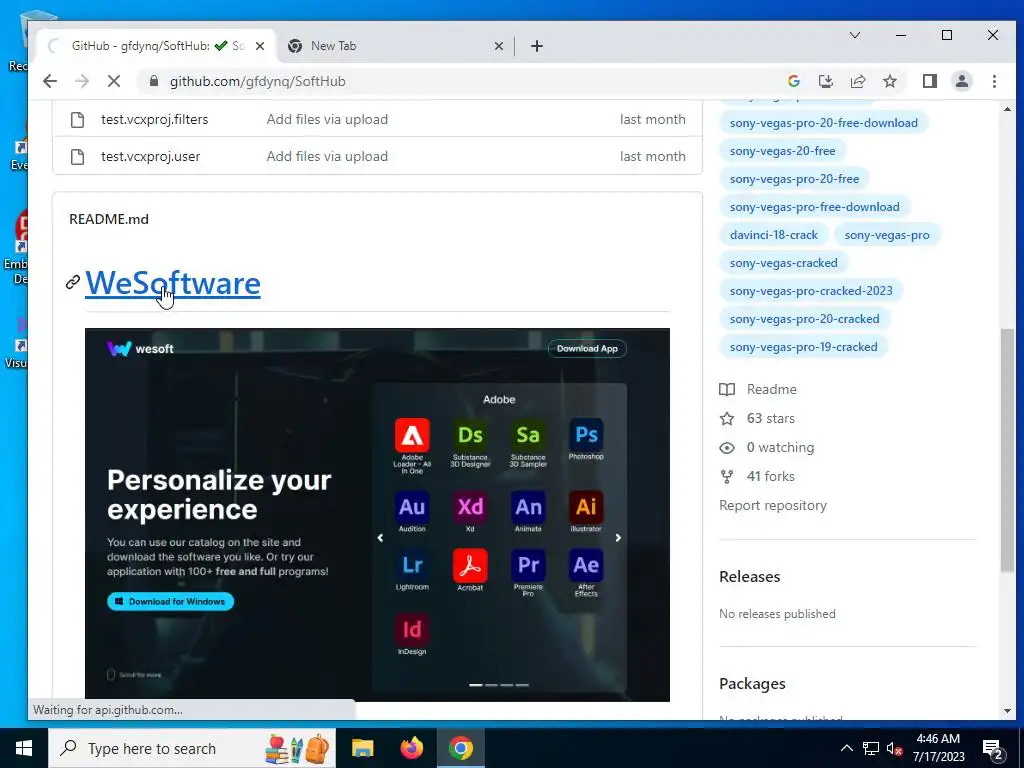Open Google icon in address bar
The height and width of the screenshot is (768, 1024).
[794, 81]
